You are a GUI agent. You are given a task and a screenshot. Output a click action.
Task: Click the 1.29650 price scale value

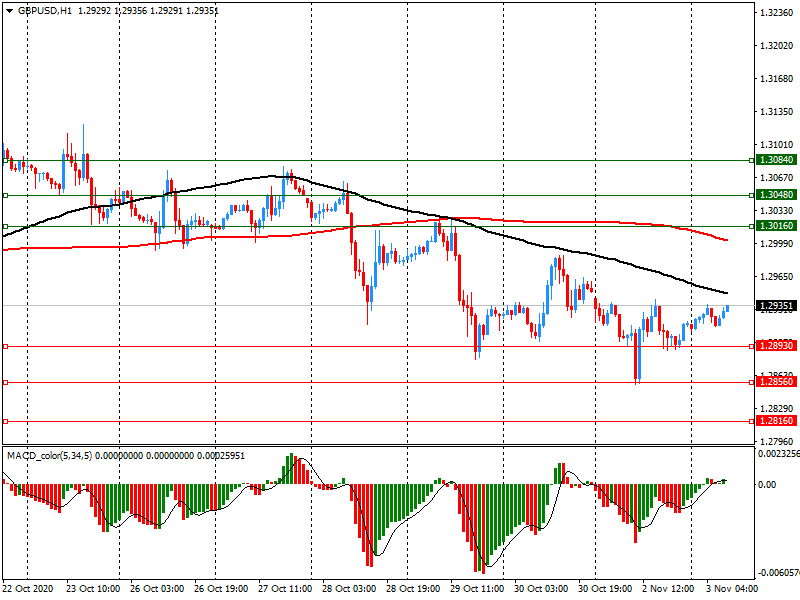[777, 277]
